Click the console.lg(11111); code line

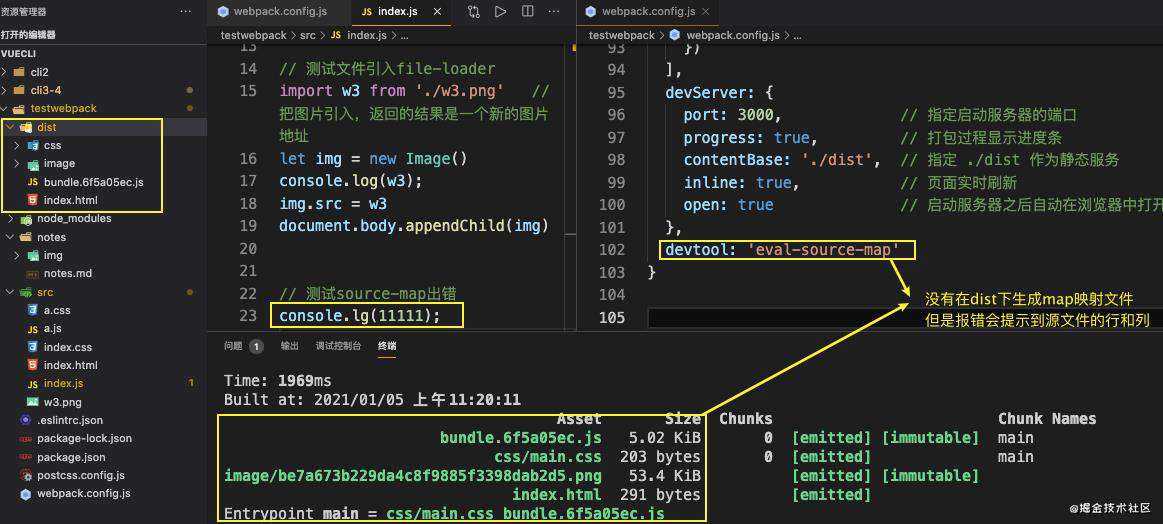point(360,316)
